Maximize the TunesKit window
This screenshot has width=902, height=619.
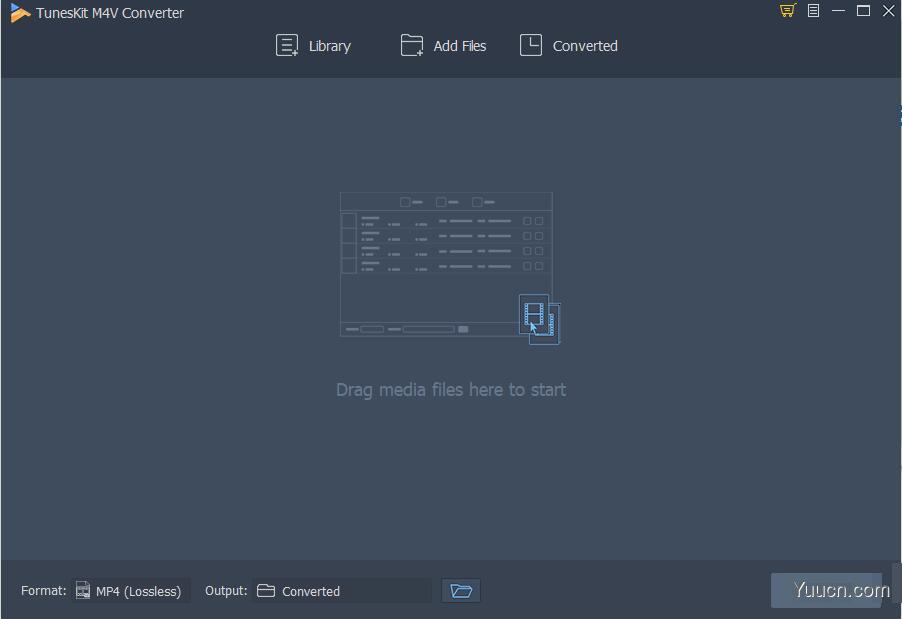tap(863, 11)
